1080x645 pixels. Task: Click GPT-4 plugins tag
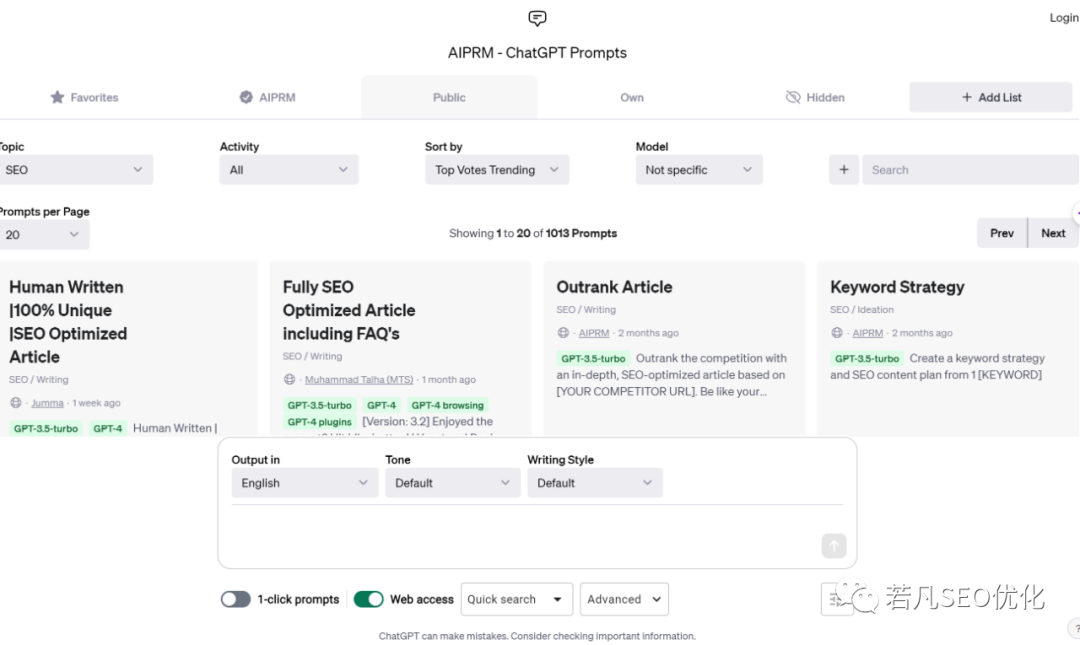(x=320, y=422)
